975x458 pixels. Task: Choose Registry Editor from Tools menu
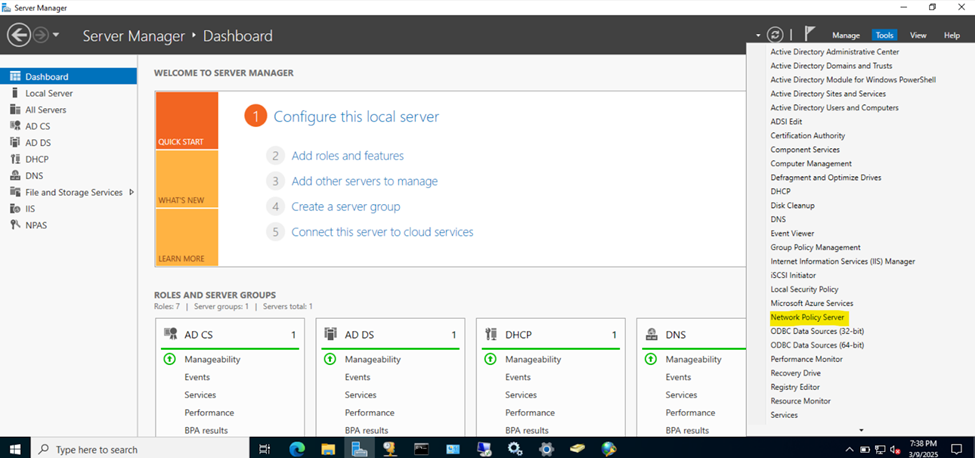tap(795, 387)
